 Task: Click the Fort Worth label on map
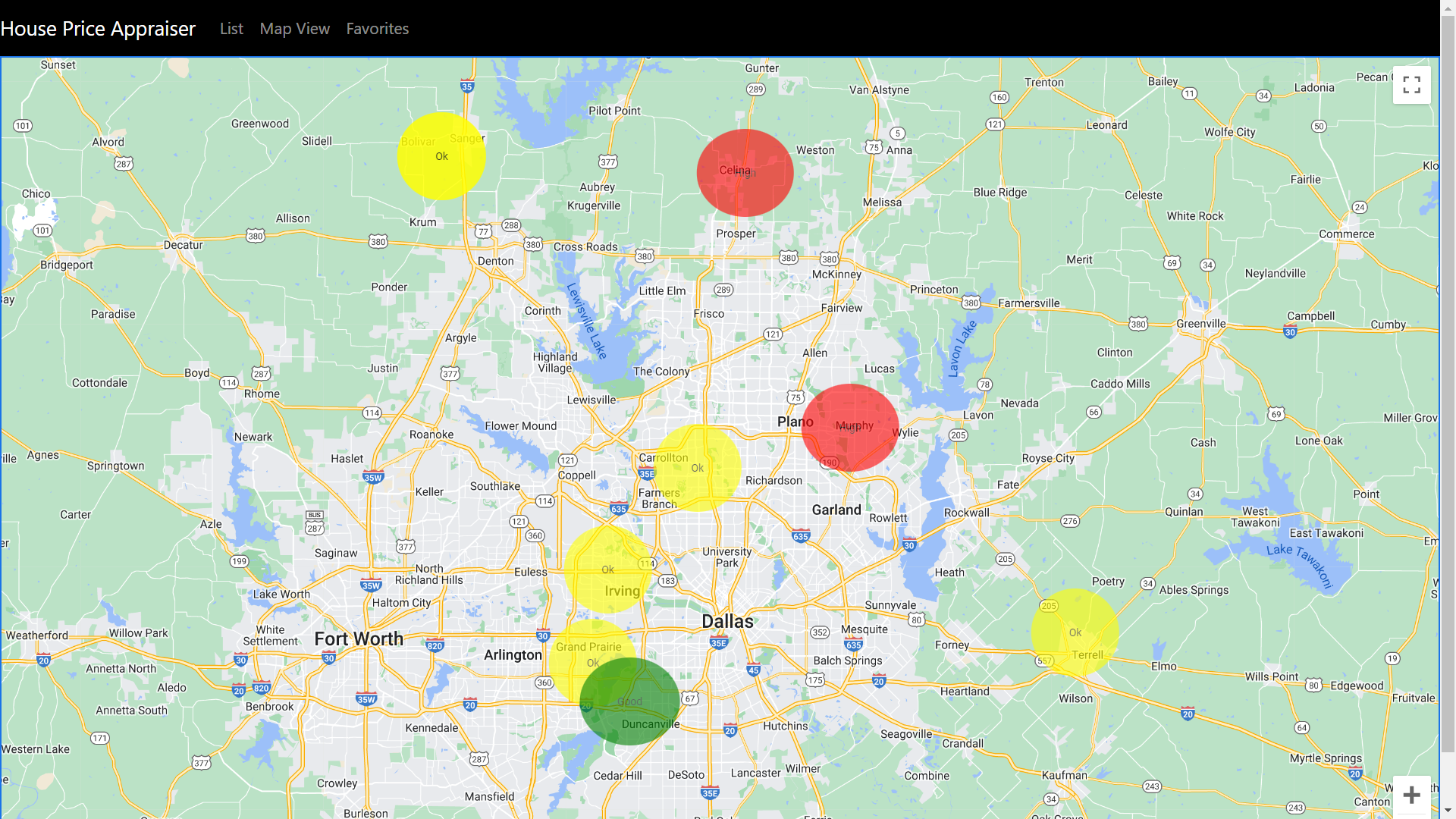point(359,639)
